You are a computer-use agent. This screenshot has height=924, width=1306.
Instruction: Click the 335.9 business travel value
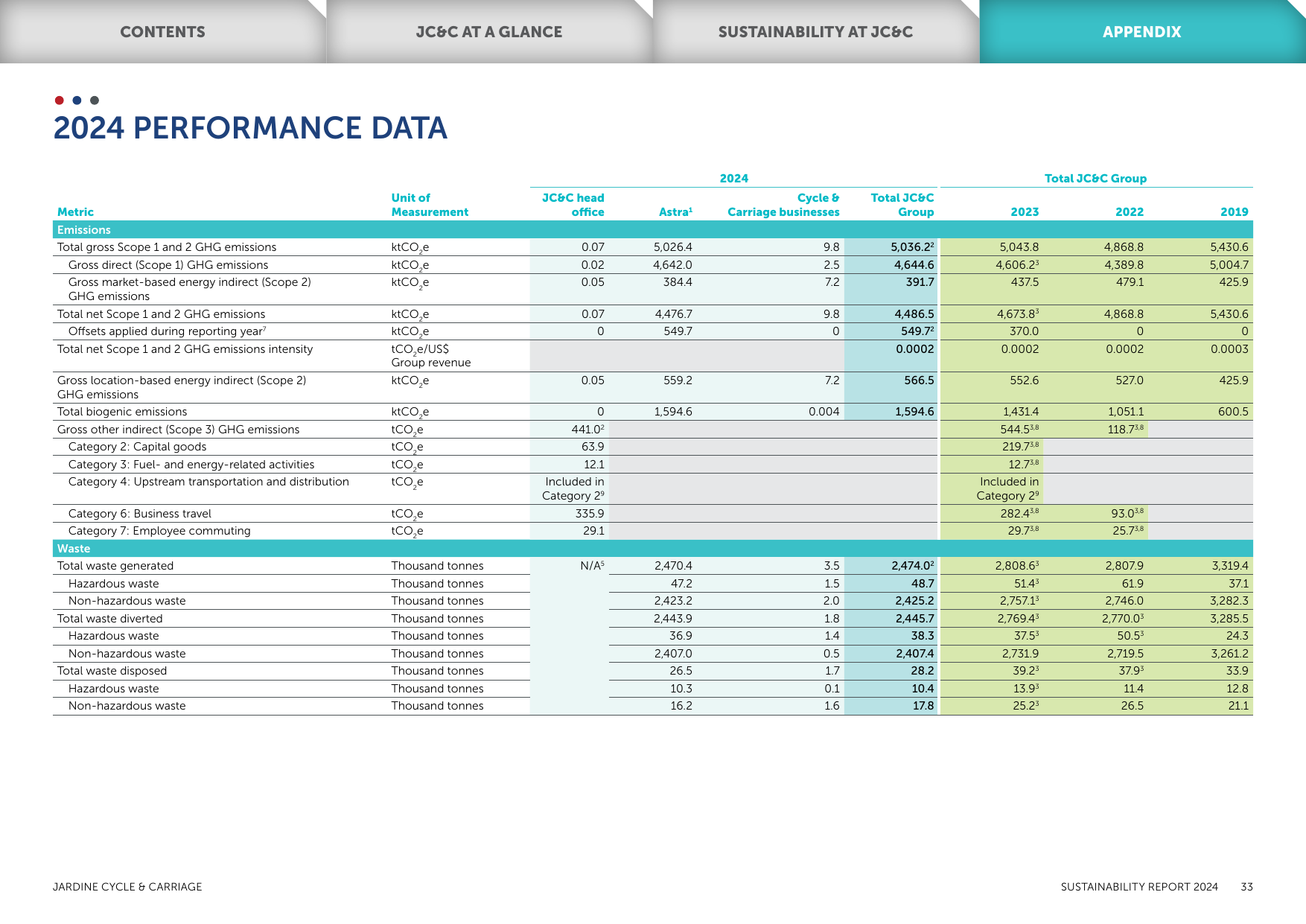click(590, 514)
